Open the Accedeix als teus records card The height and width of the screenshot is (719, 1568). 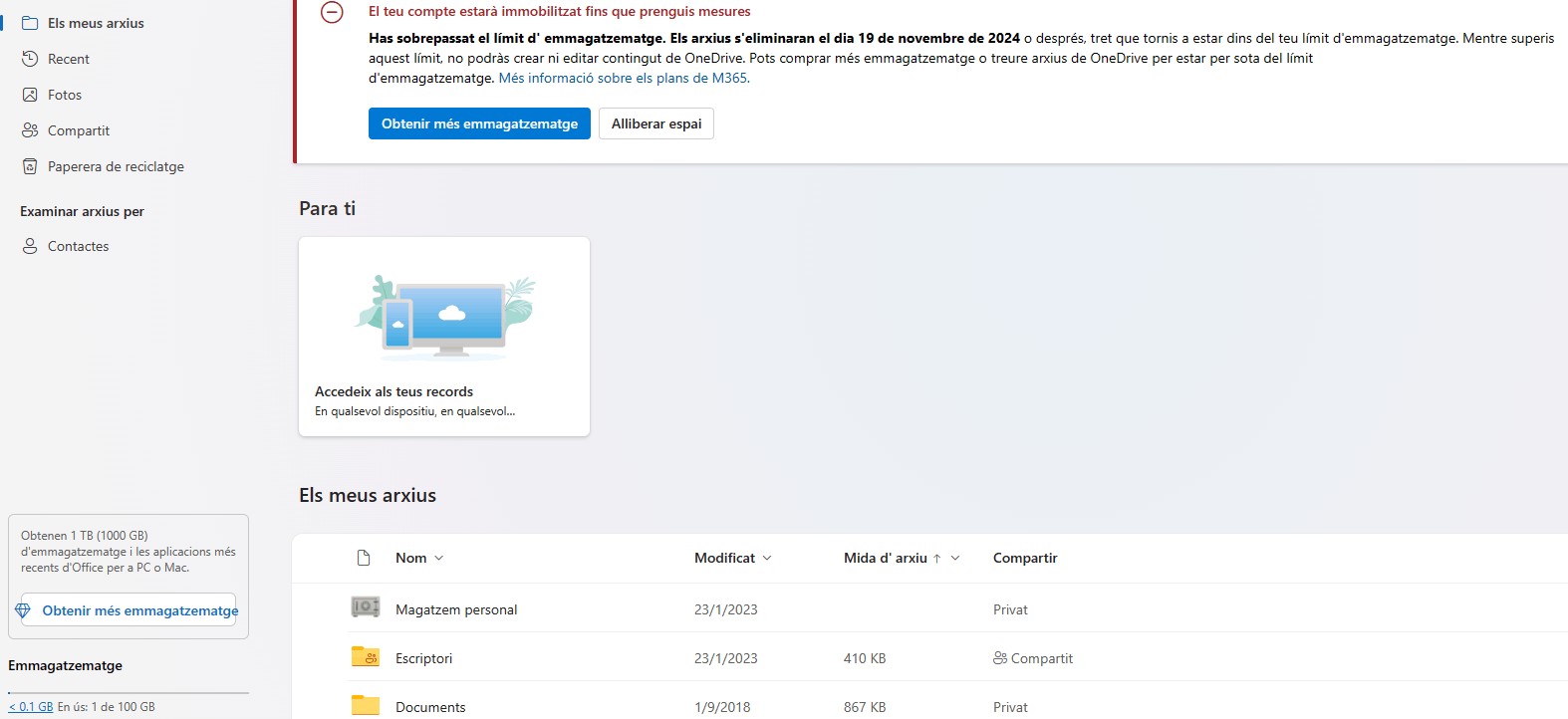pos(444,337)
